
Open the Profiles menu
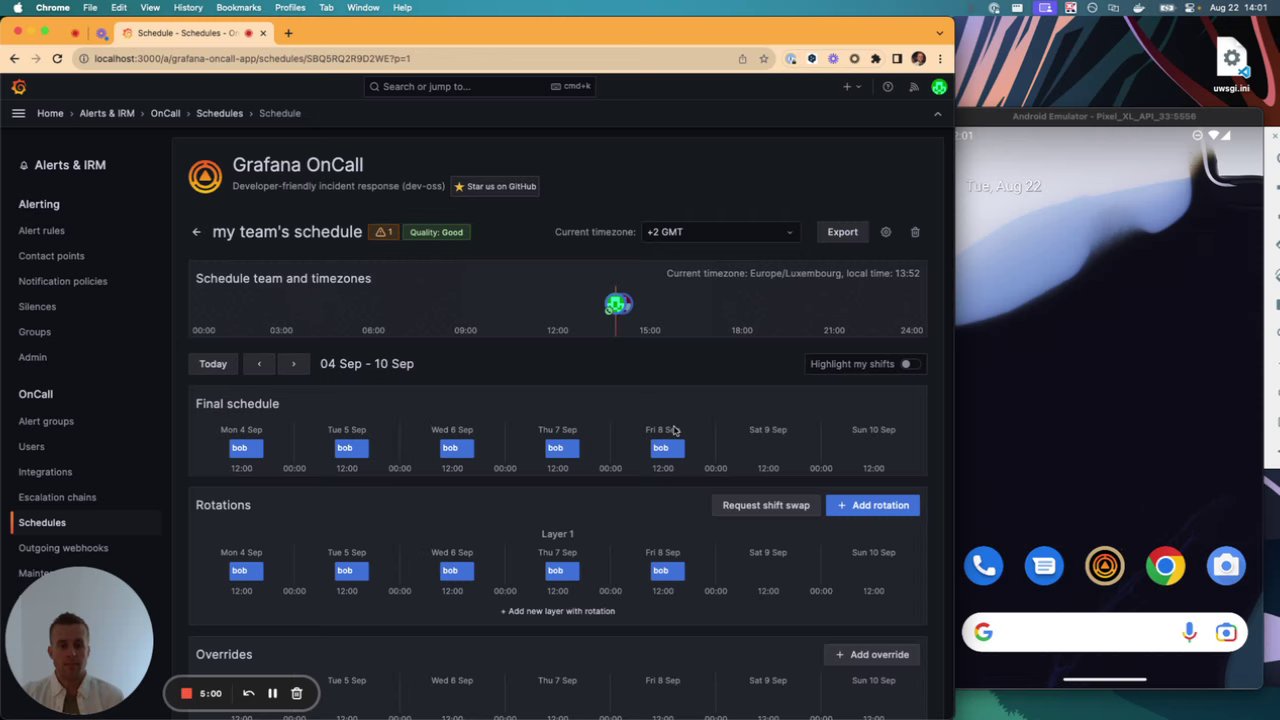click(x=290, y=7)
